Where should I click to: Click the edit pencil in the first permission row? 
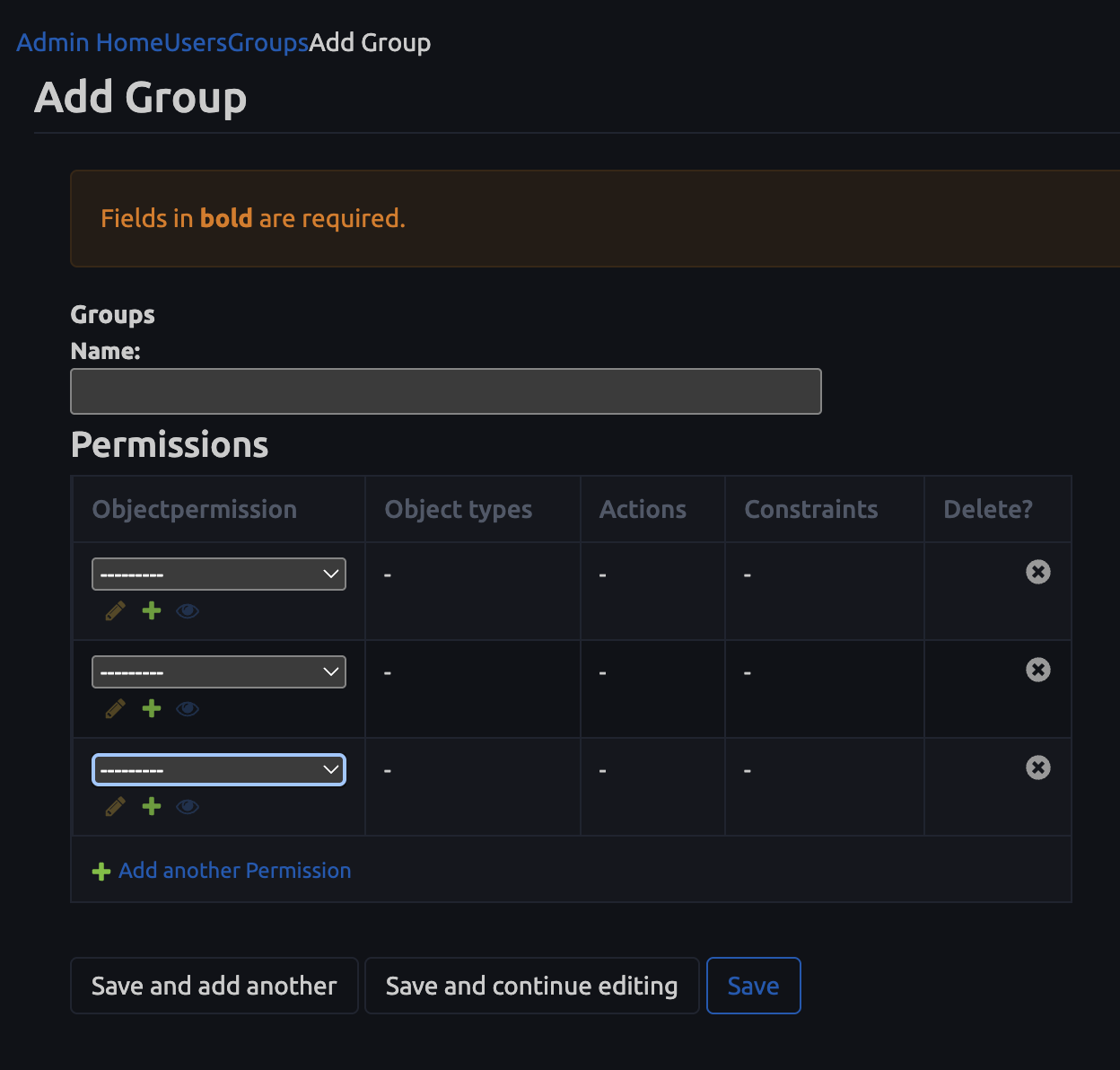click(114, 610)
